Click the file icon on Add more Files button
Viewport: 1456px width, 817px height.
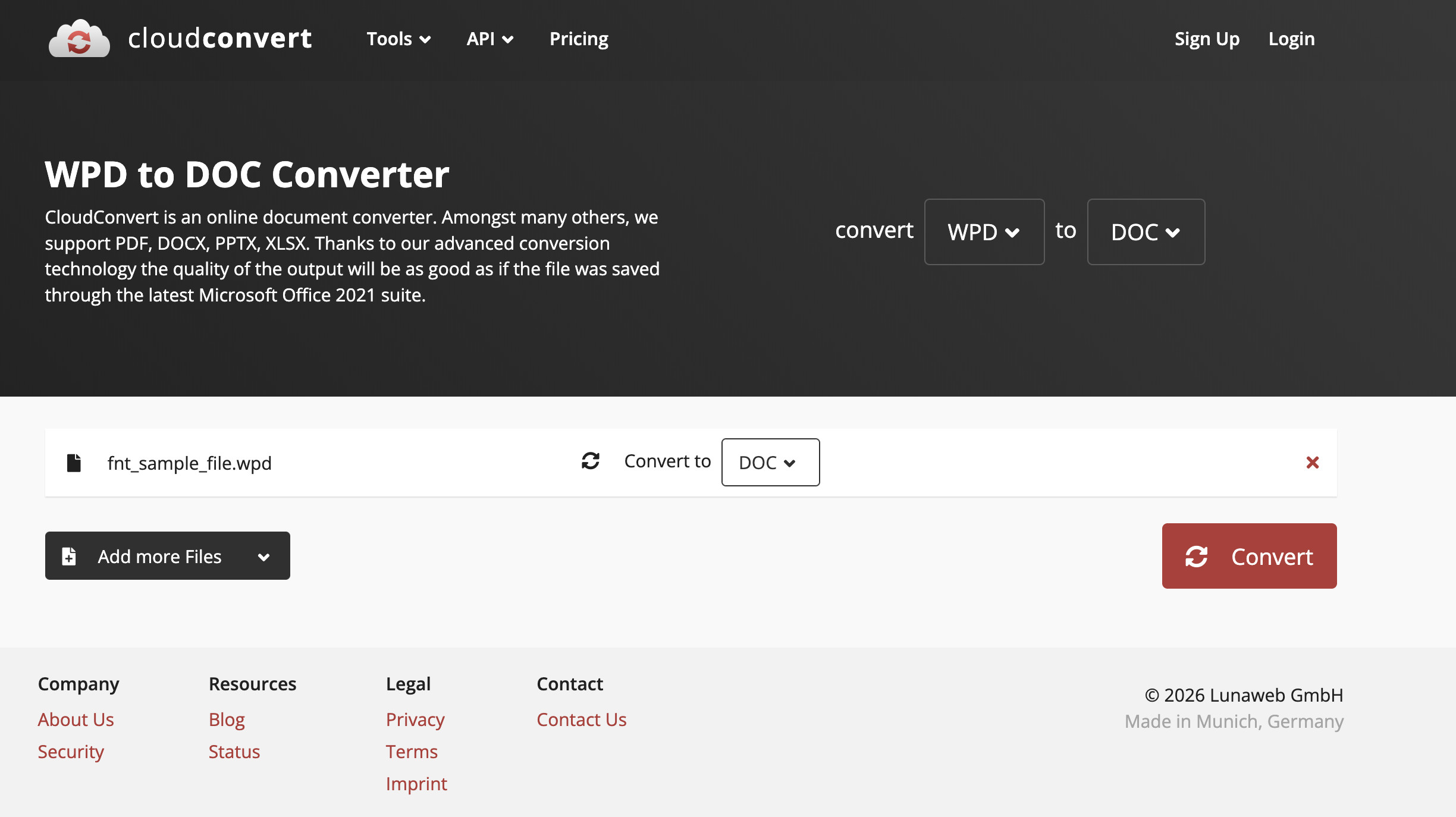[68, 556]
